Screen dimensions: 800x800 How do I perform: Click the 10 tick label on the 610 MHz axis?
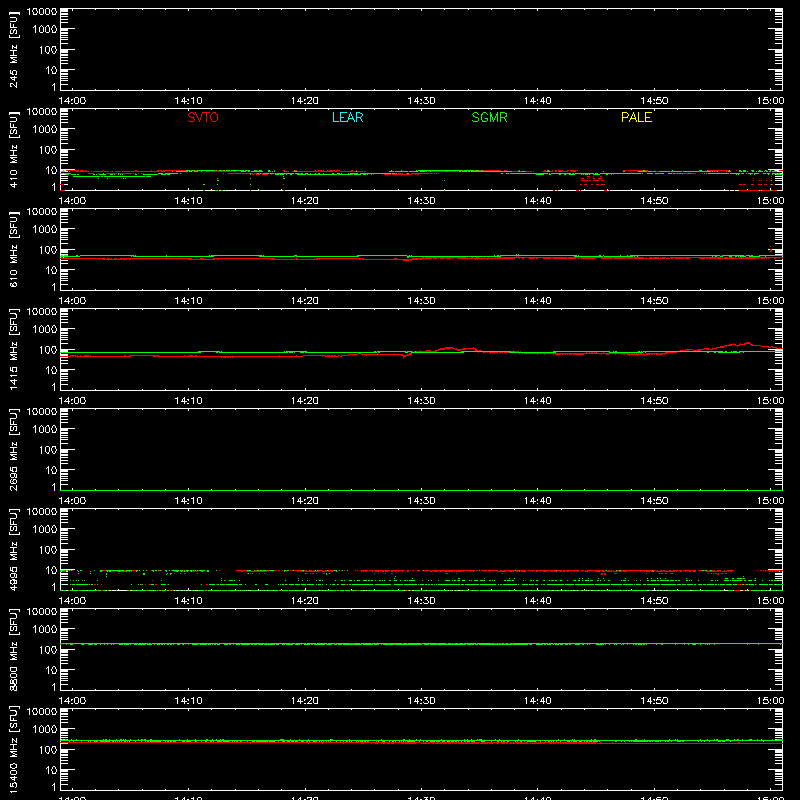point(52,270)
